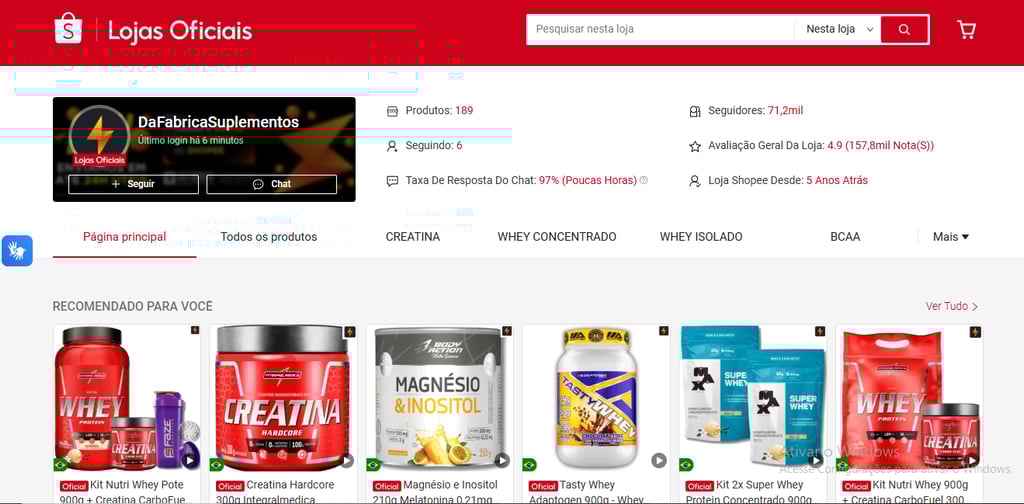Expand the Mais categories menu
The width and height of the screenshot is (1024, 504).
point(951,237)
